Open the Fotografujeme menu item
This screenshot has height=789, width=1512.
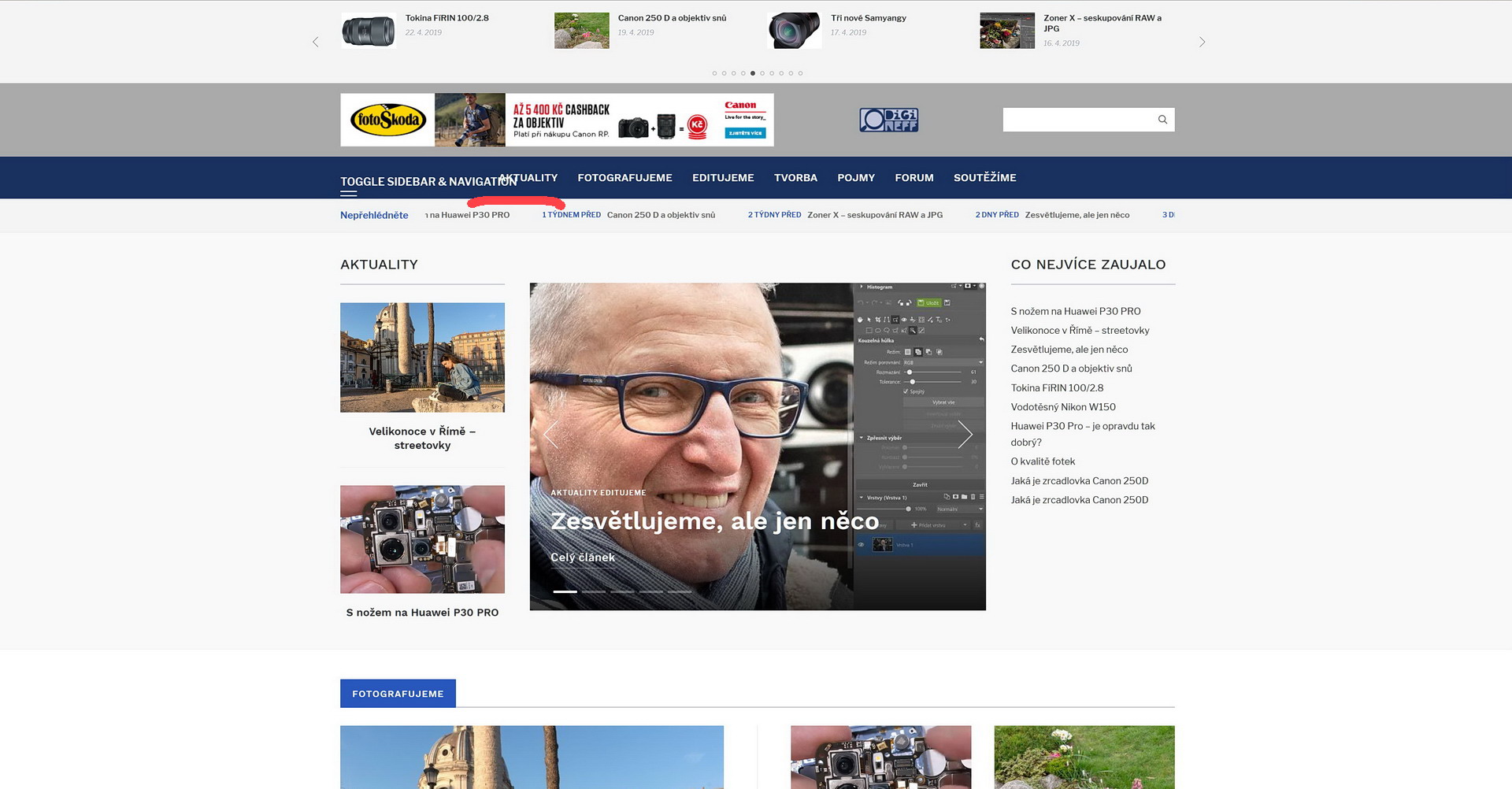[624, 178]
